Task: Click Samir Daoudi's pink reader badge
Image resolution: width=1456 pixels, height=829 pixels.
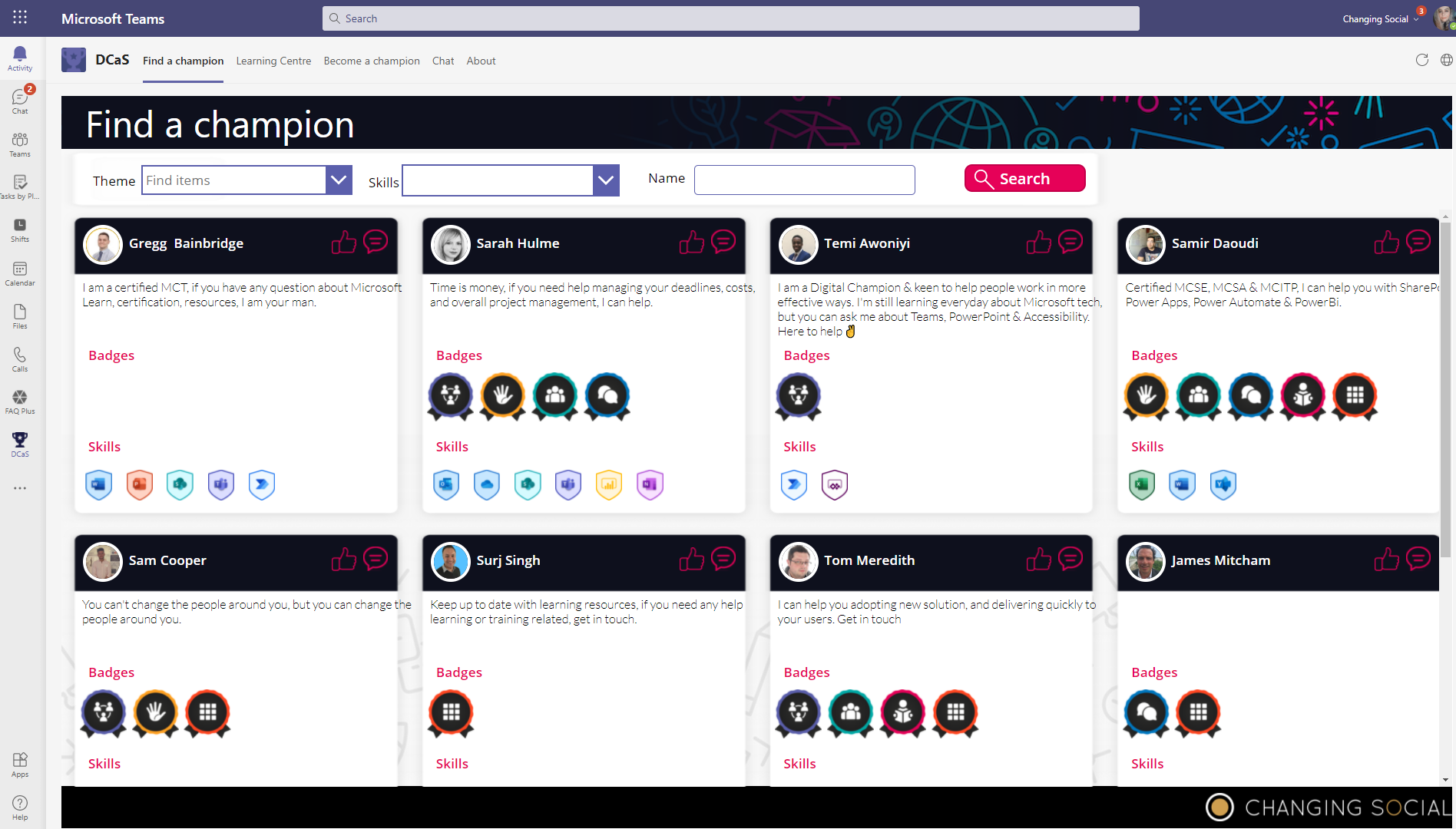Action: (x=1303, y=396)
